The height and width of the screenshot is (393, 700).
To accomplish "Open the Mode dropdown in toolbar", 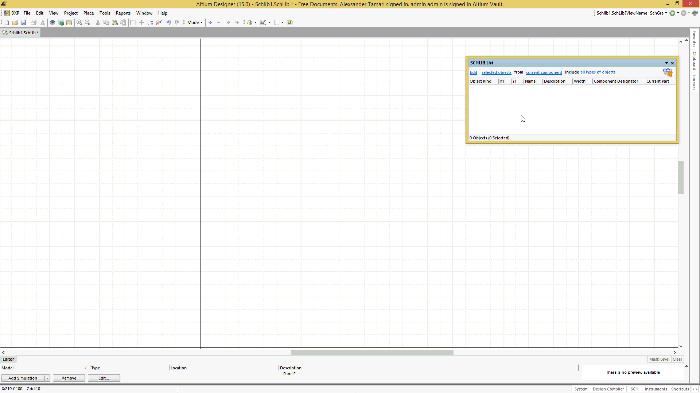I will click(195, 22).
